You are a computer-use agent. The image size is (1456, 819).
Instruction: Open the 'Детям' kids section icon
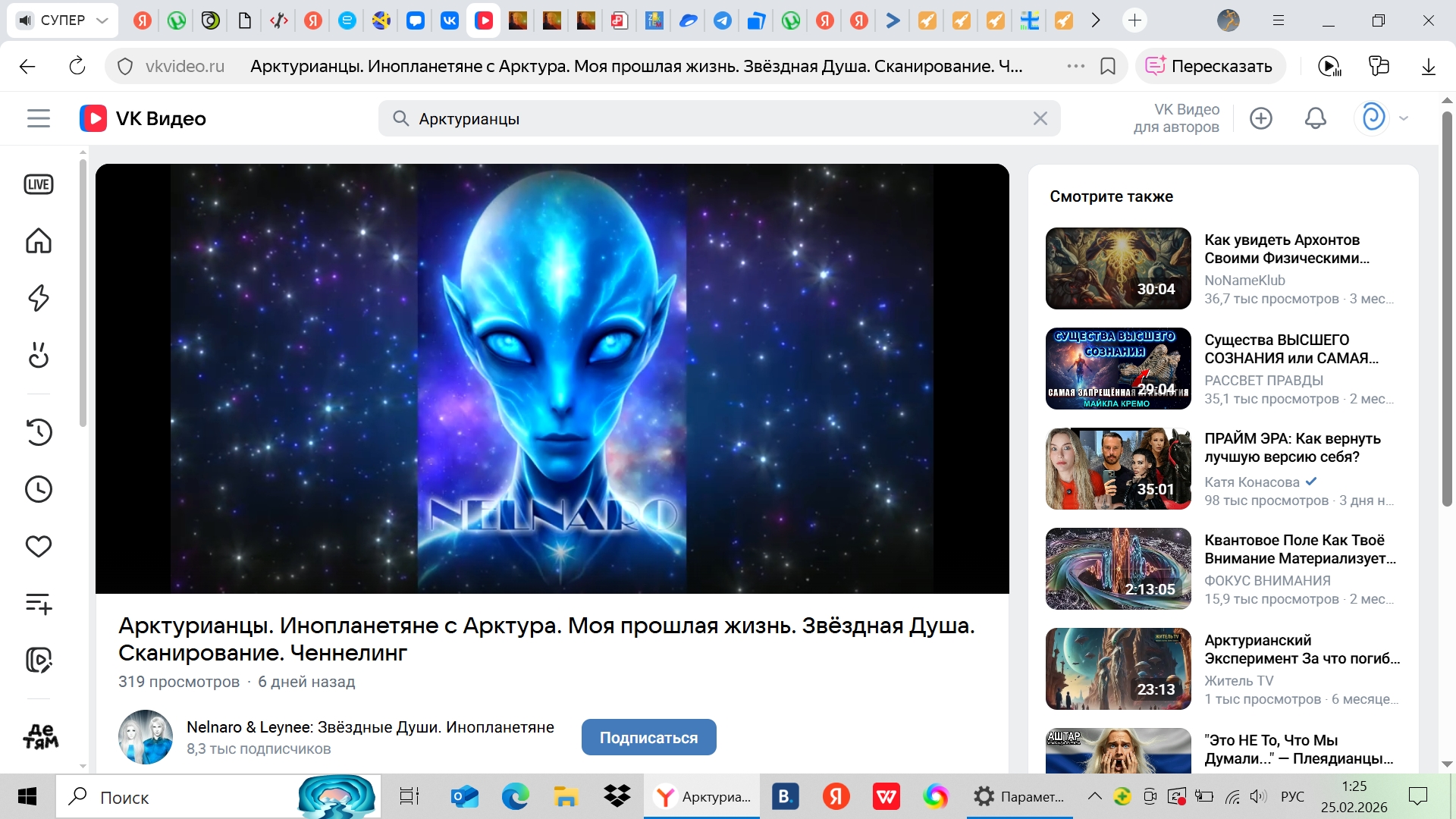(41, 736)
